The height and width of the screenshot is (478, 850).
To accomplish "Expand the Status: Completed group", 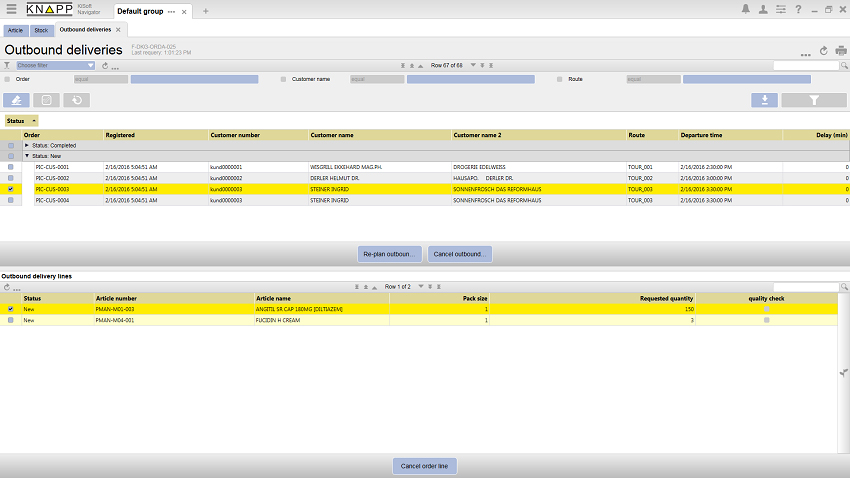I will pos(27,145).
